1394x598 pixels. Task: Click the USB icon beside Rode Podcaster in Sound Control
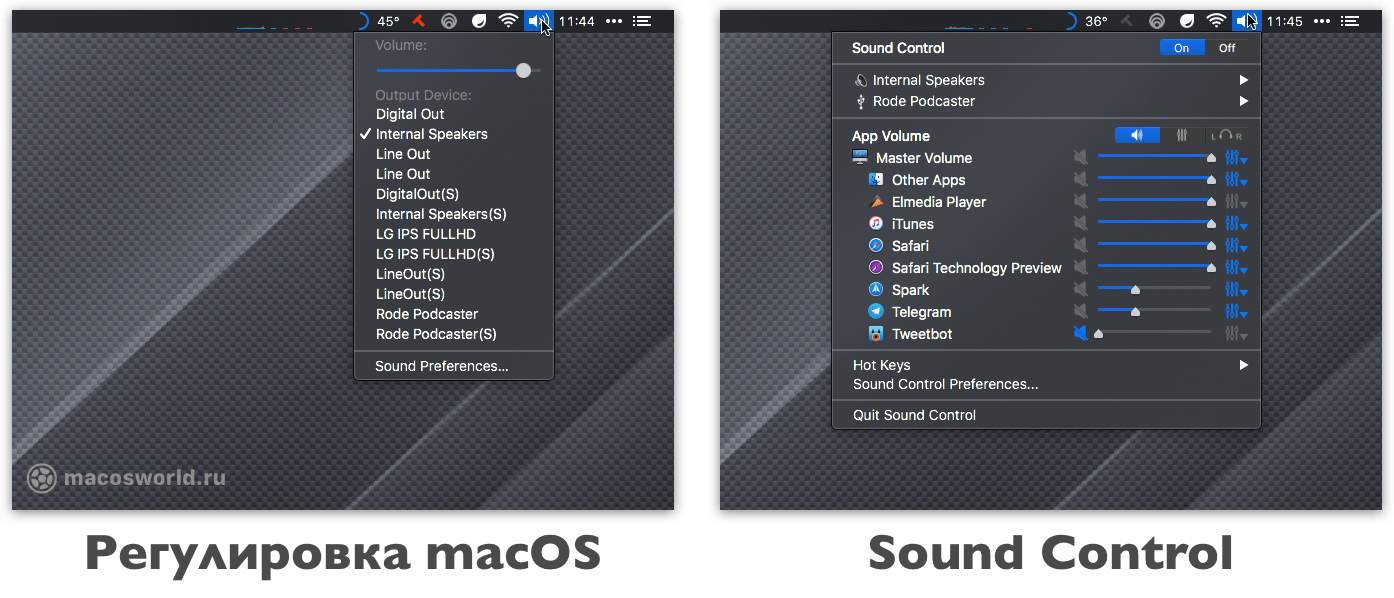click(860, 101)
